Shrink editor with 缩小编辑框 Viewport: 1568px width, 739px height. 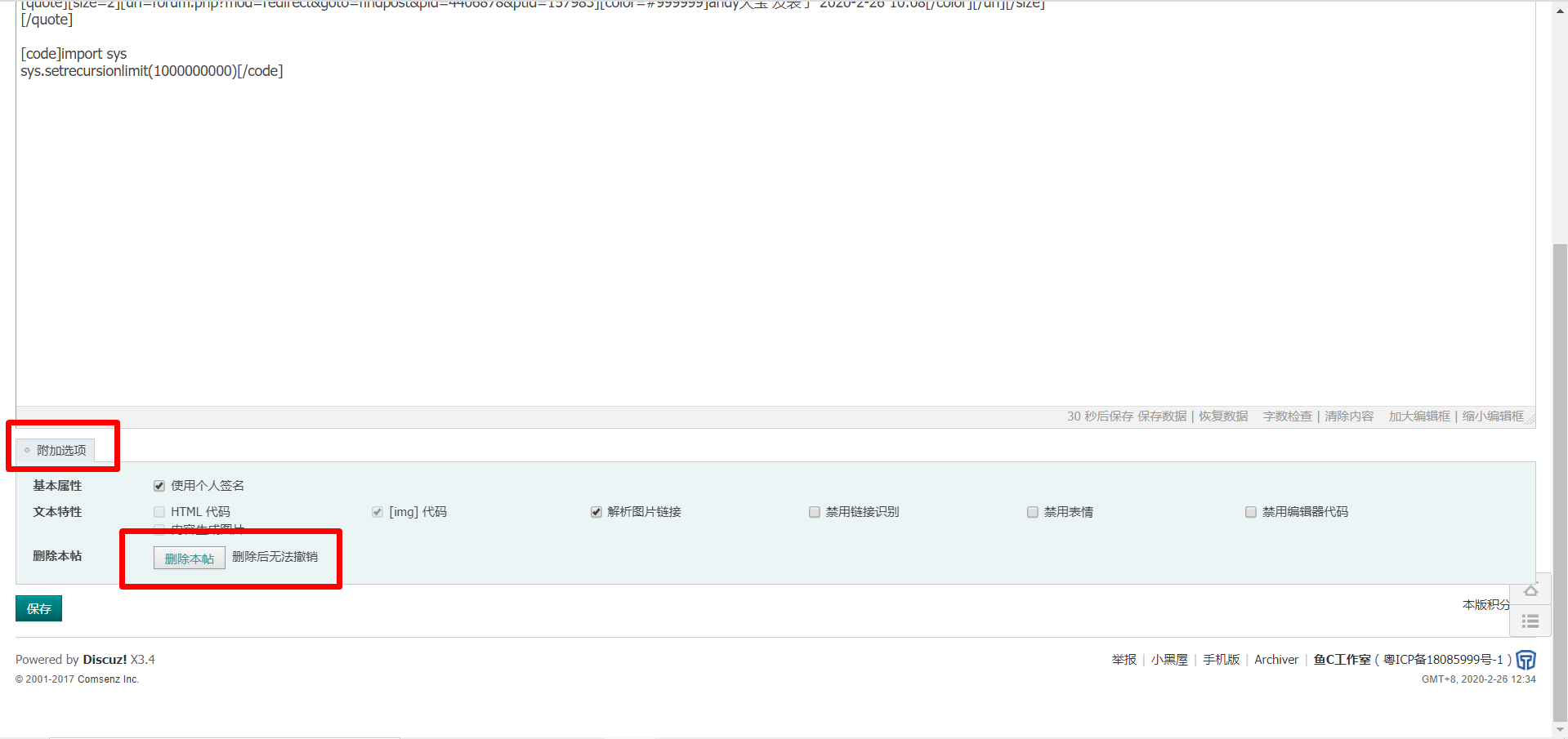click(x=1492, y=416)
